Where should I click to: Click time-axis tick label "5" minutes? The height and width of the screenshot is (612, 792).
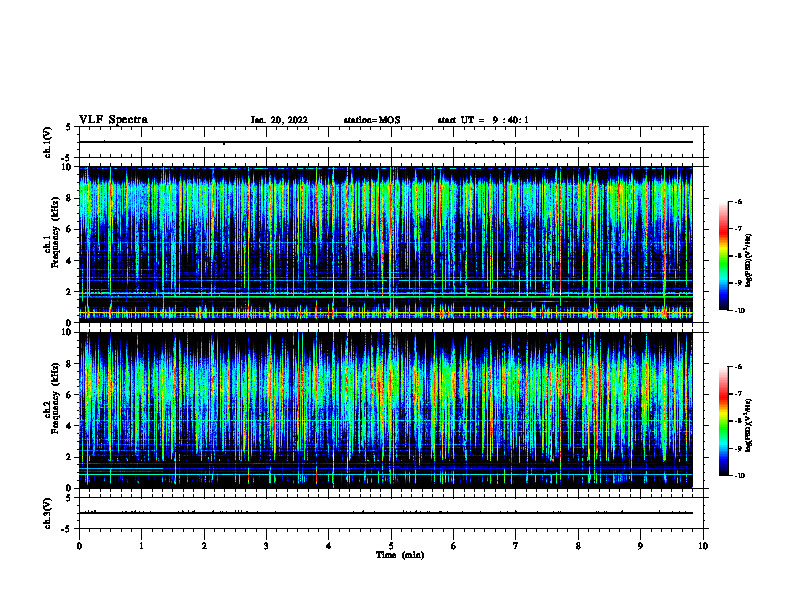(391, 546)
